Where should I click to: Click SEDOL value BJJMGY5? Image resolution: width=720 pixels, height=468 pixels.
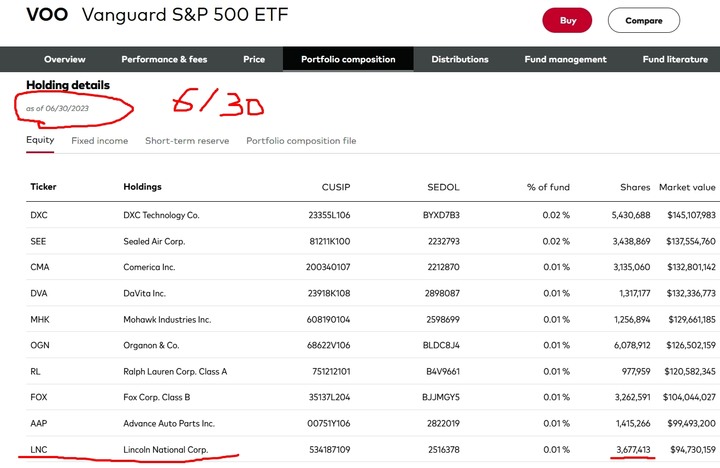pos(441,397)
